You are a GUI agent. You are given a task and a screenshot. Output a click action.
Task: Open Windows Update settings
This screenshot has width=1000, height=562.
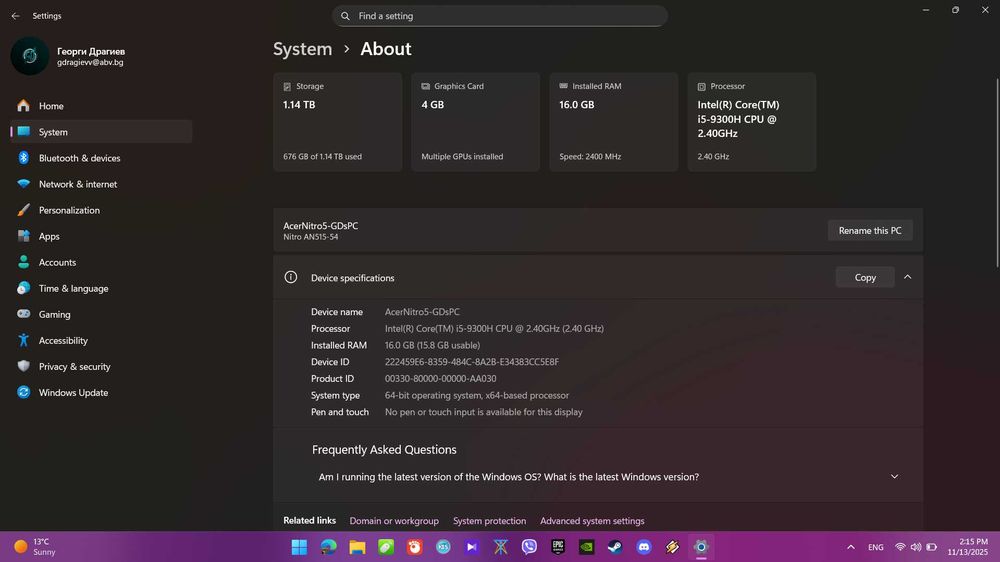(101, 393)
